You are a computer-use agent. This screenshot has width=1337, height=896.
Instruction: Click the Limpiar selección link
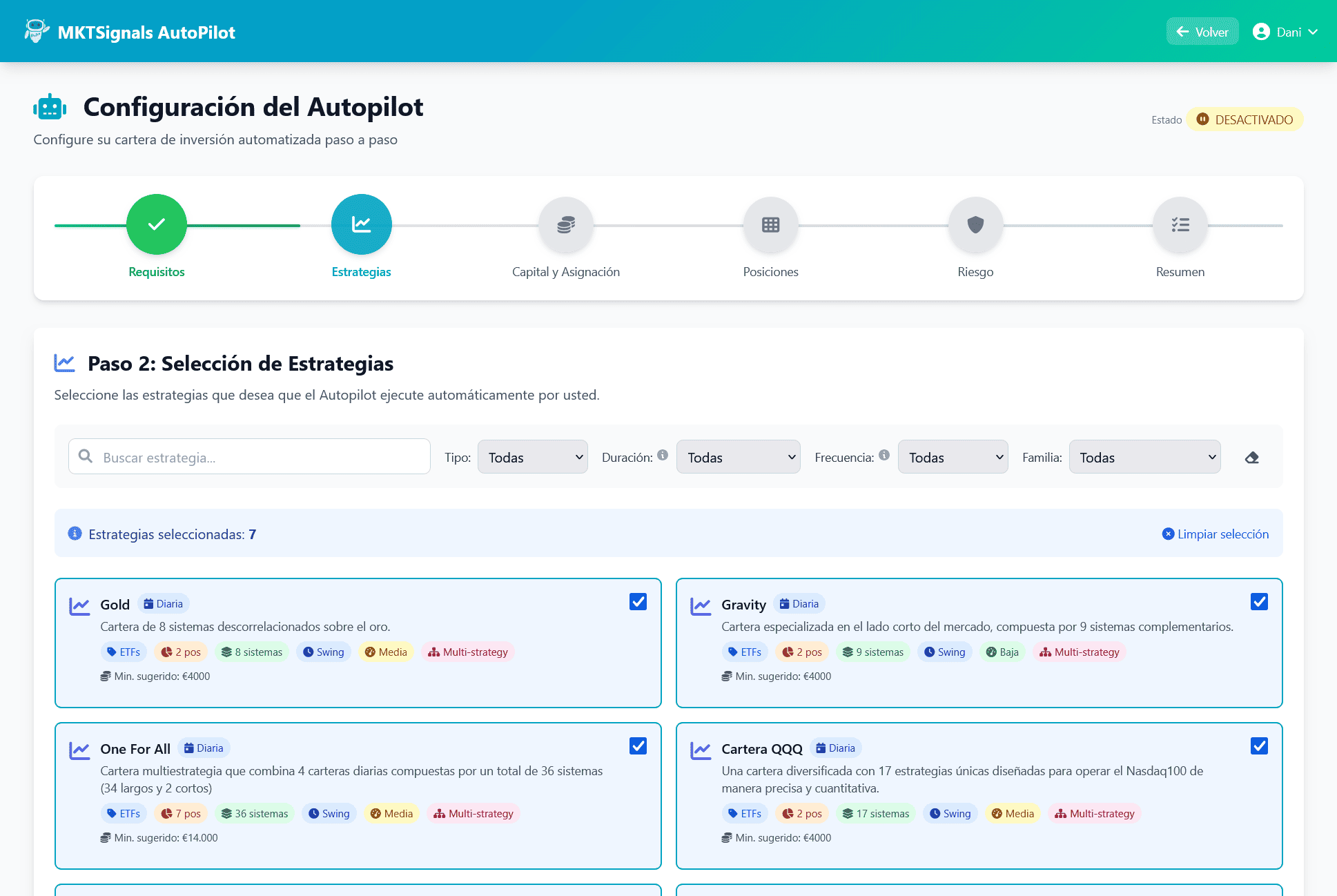[1216, 534]
